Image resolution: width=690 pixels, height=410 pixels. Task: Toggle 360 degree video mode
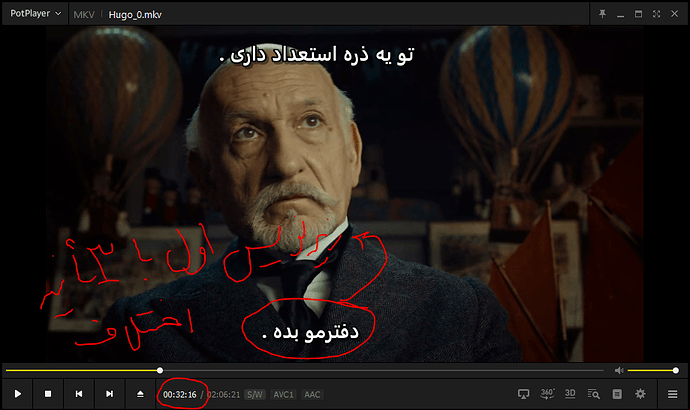[547, 394]
